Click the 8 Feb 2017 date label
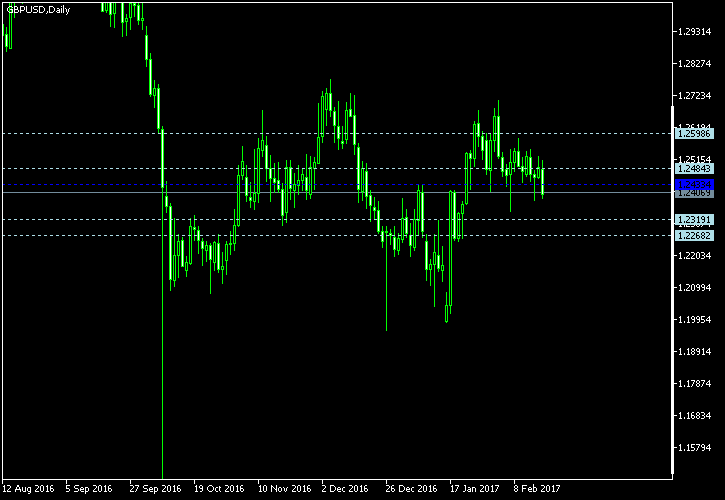Image resolution: width=725 pixels, height=500 pixels. (537, 488)
